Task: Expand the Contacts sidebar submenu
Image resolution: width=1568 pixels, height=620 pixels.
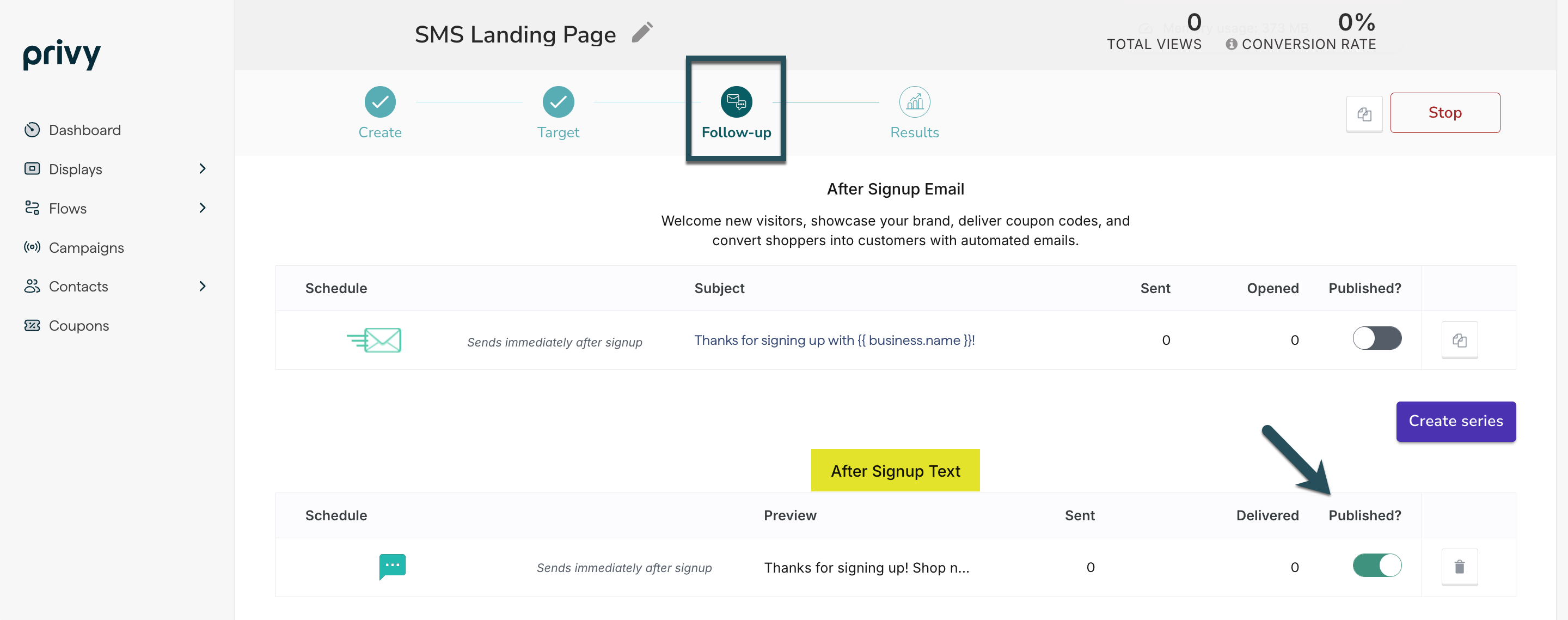Action: pyautogui.click(x=203, y=286)
